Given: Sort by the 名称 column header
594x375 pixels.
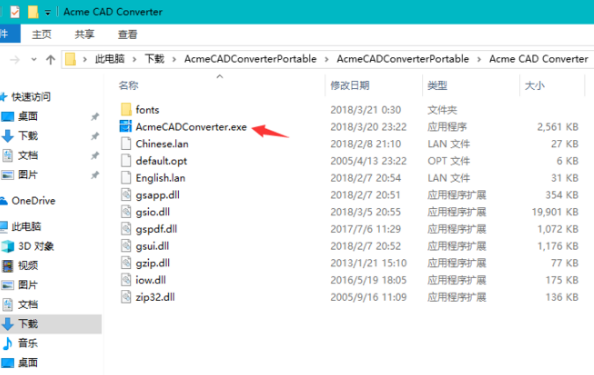Looking at the screenshot, I should (129, 86).
